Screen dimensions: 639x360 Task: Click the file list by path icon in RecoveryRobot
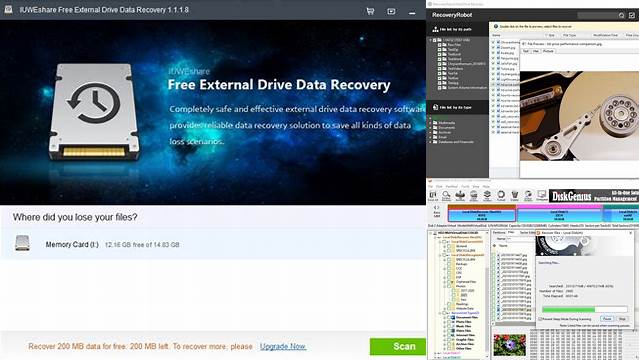435,29
